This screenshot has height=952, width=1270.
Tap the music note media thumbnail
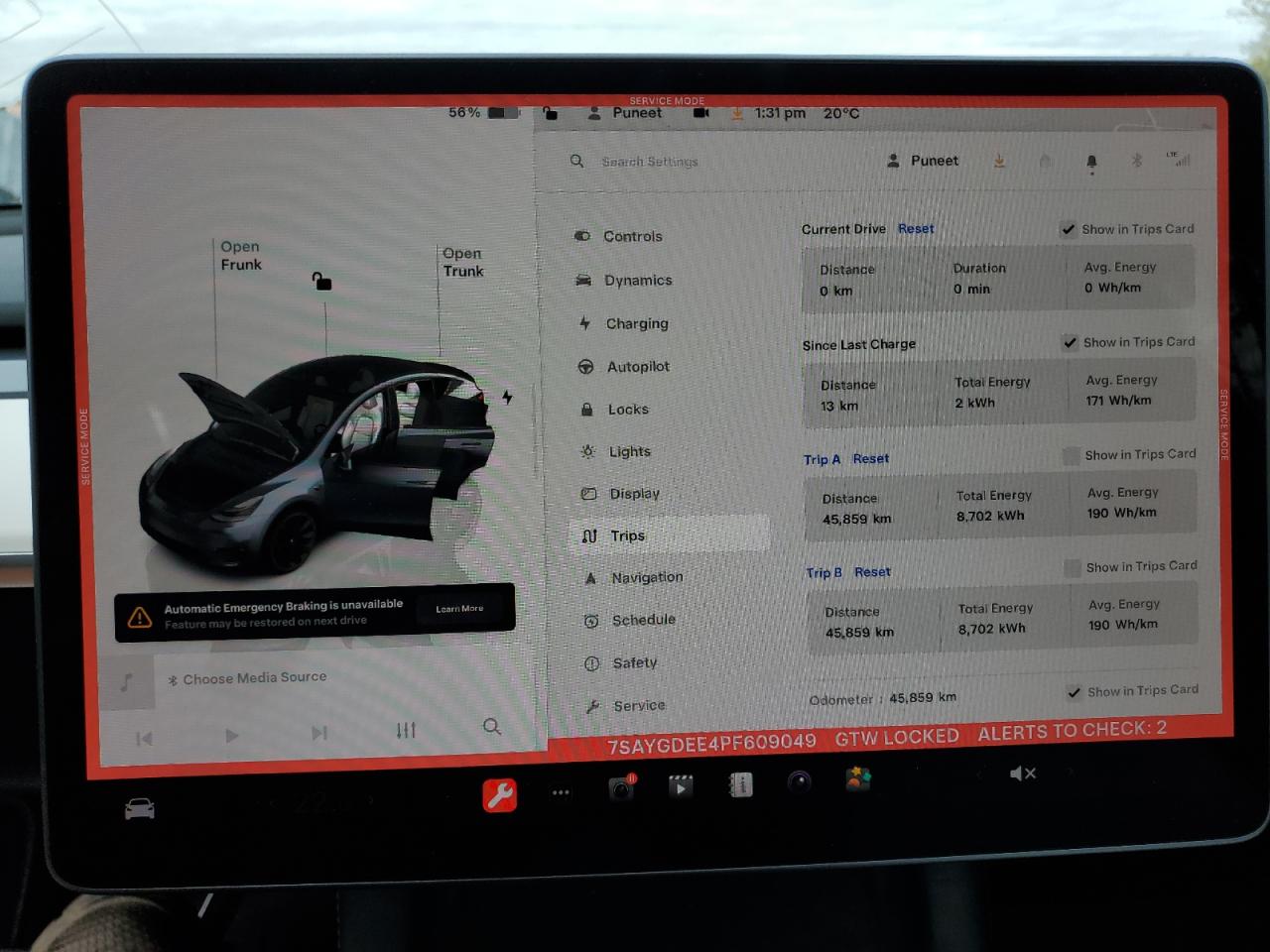[x=127, y=682]
